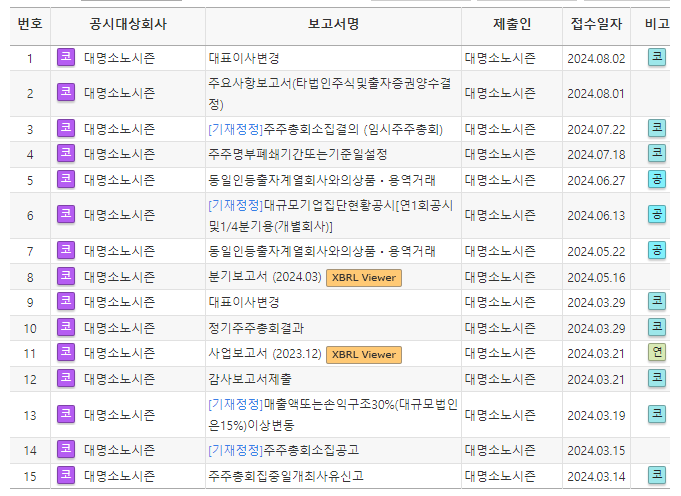Image resolution: width=681 pixels, height=496 pixels.
Task: Click the purple 코 icon in row 3
Action: (x=66, y=129)
